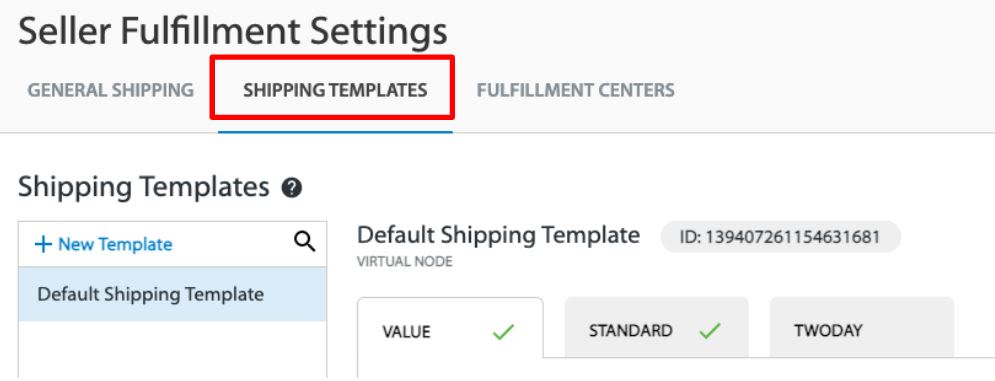This screenshot has height=381, width=995.
Task: Click empty space below the template list
Action: coord(173,349)
